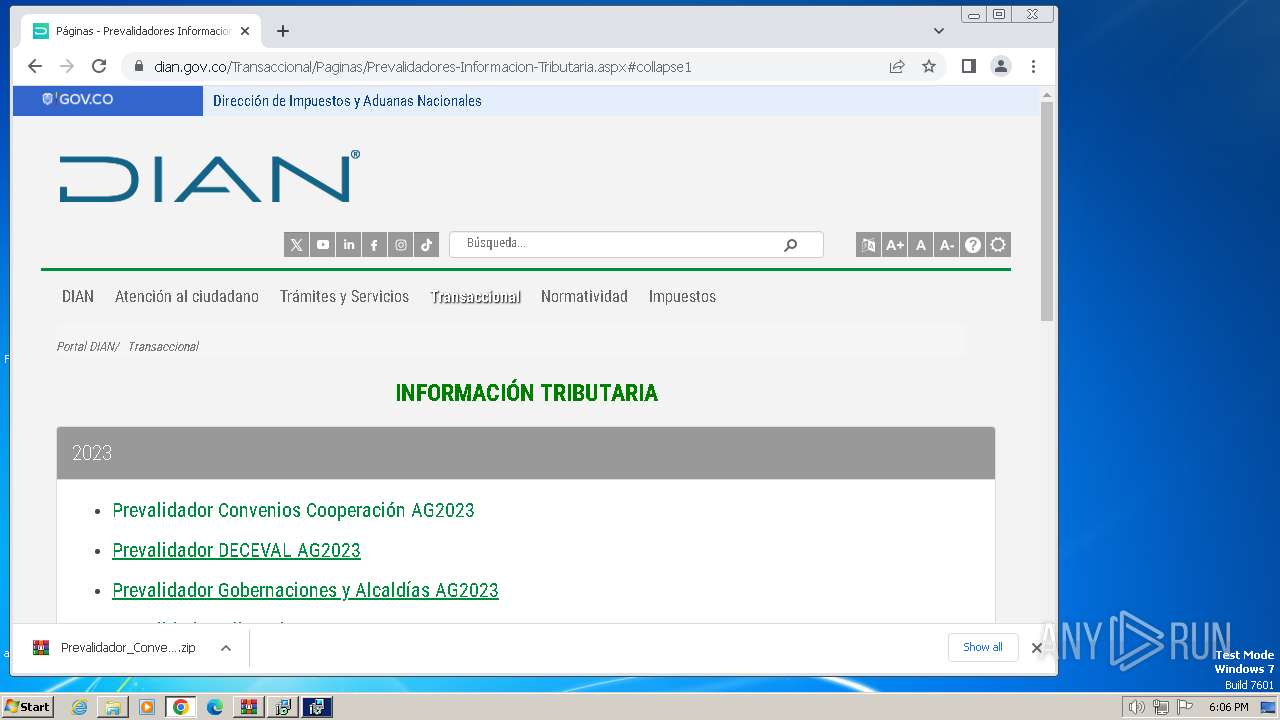The width and height of the screenshot is (1280, 720).
Task: Click Show all downloads
Action: [983, 647]
